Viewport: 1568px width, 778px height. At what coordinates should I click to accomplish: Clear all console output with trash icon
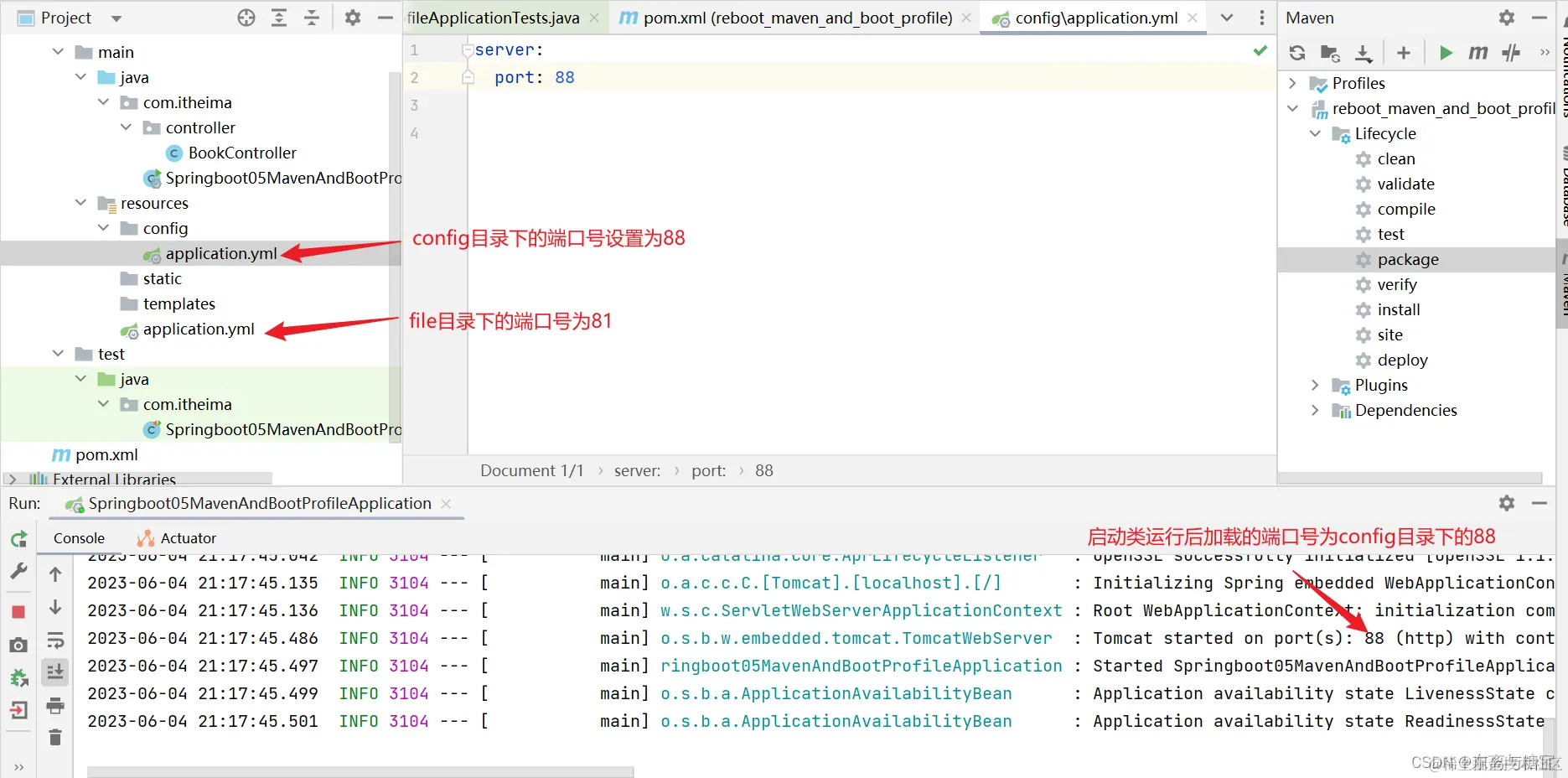[55, 737]
